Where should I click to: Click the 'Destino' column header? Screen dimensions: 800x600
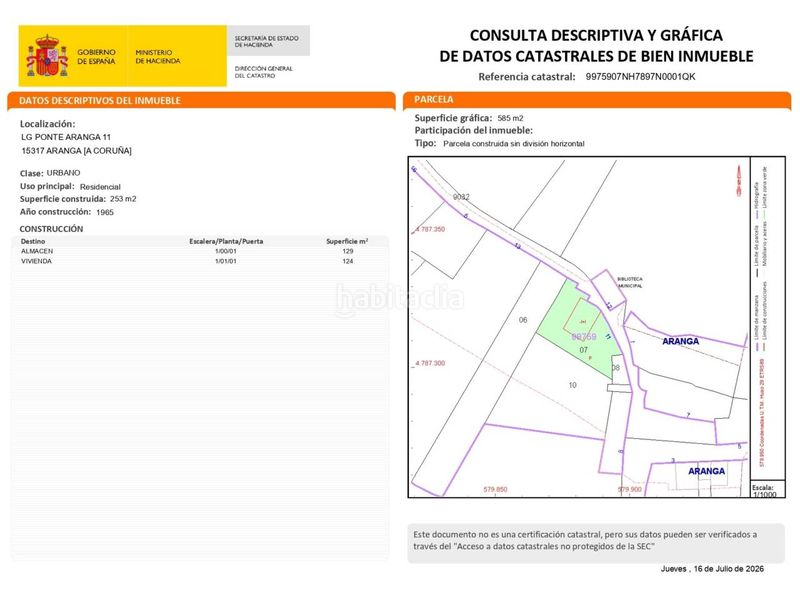[x=33, y=241]
